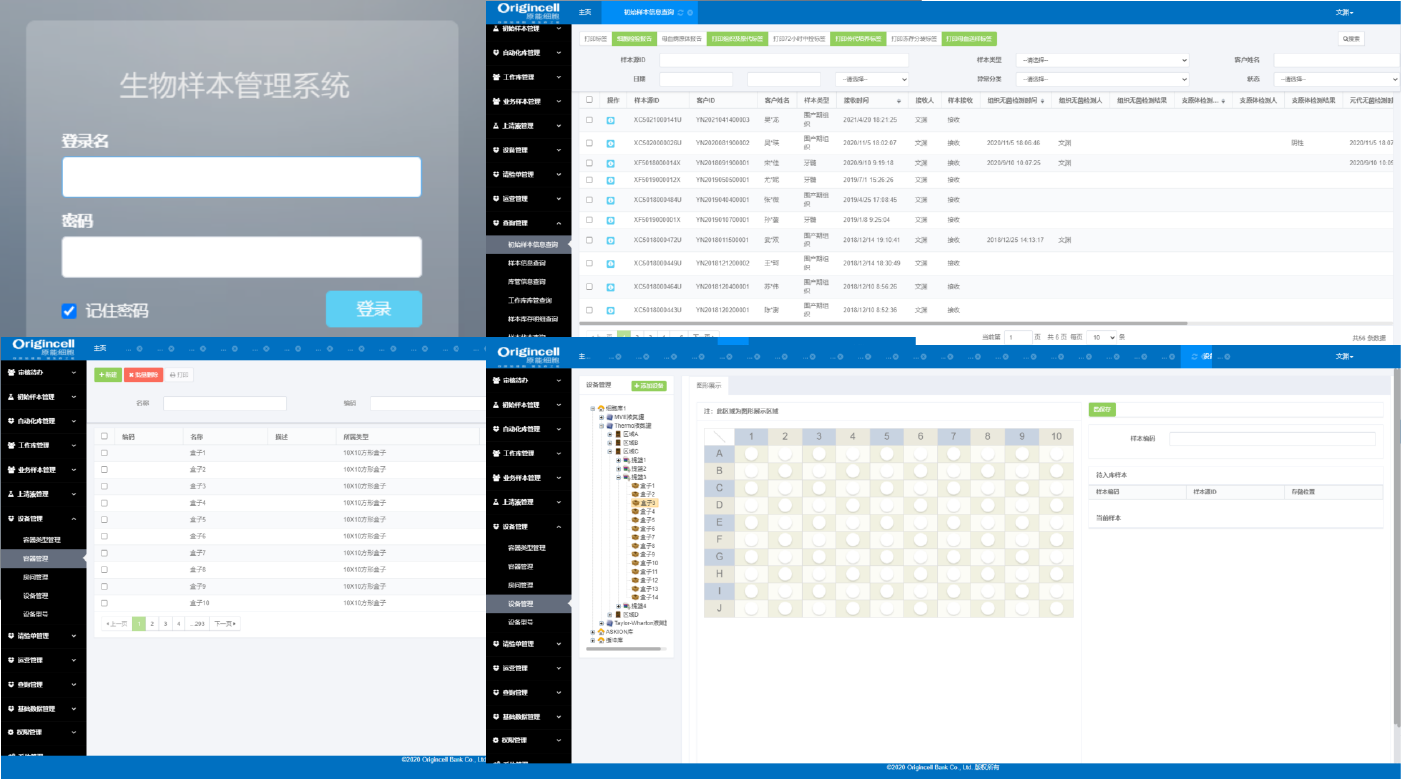Click the Origincell logo above the 盒子 list
Screen dimensions: 1401x779
[43, 346]
